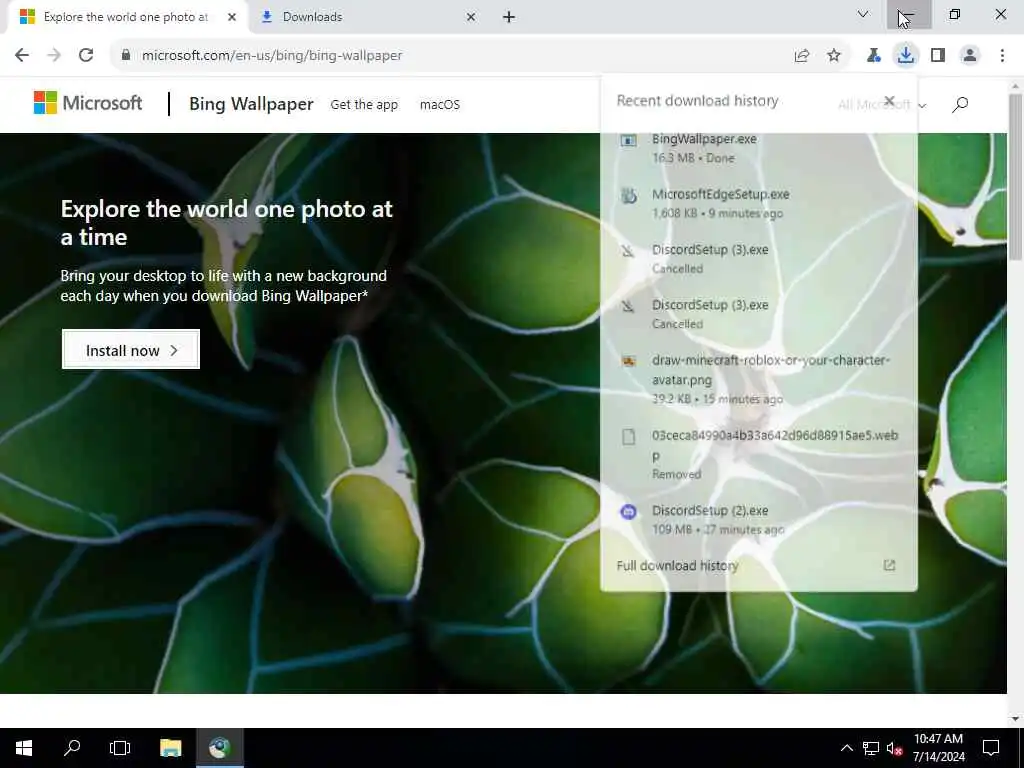Screen dimensions: 1024x768
Task: Open full history external-link icon
Action: pos(889,566)
